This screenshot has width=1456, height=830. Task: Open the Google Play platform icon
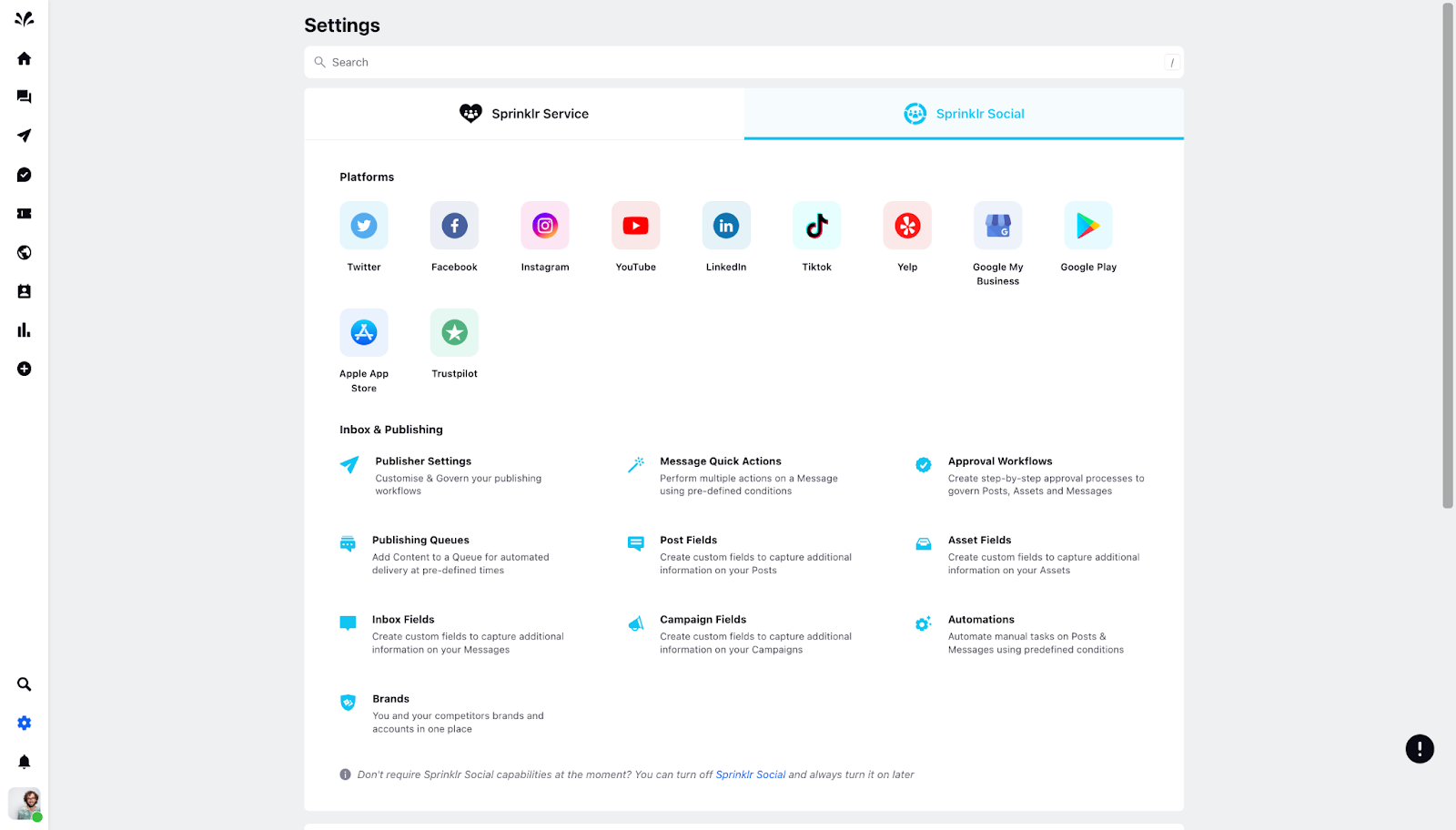[x=1088, y=226]
